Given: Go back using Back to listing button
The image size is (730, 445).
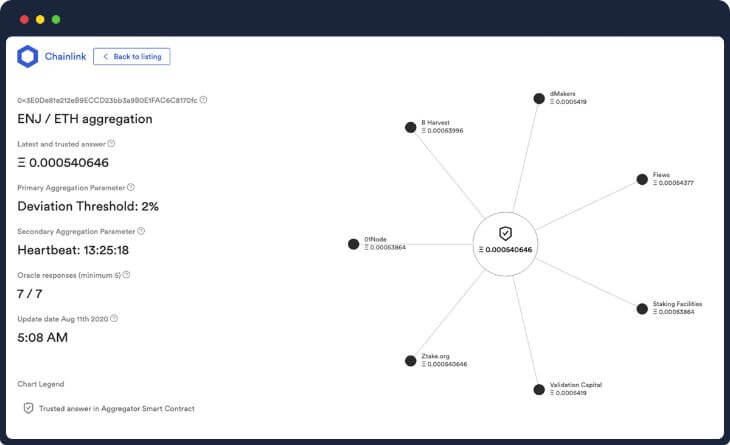Looking at the screenshot, I should point(132,56).
